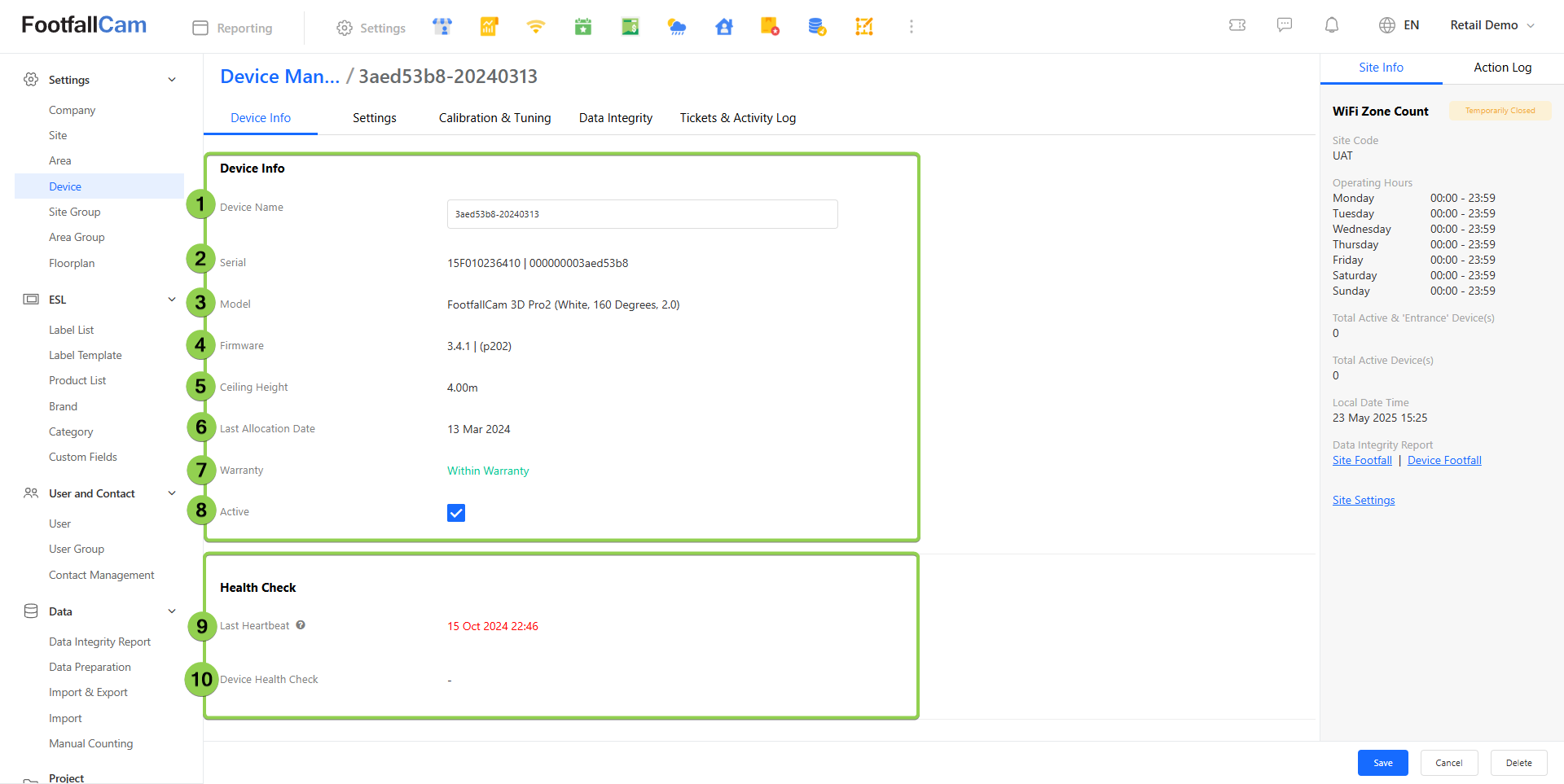Open the Retail Demo account dropdown
1564x784 pixels.
tap(1493, 25)
